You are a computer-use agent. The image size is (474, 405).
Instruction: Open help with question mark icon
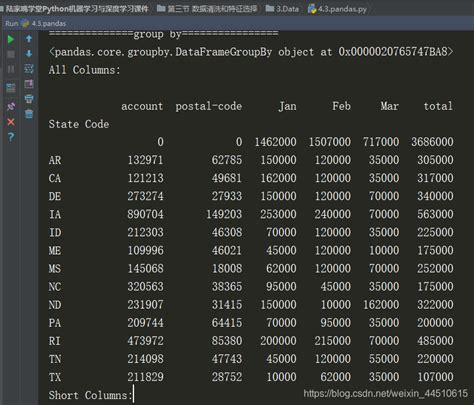coord(11,137)
